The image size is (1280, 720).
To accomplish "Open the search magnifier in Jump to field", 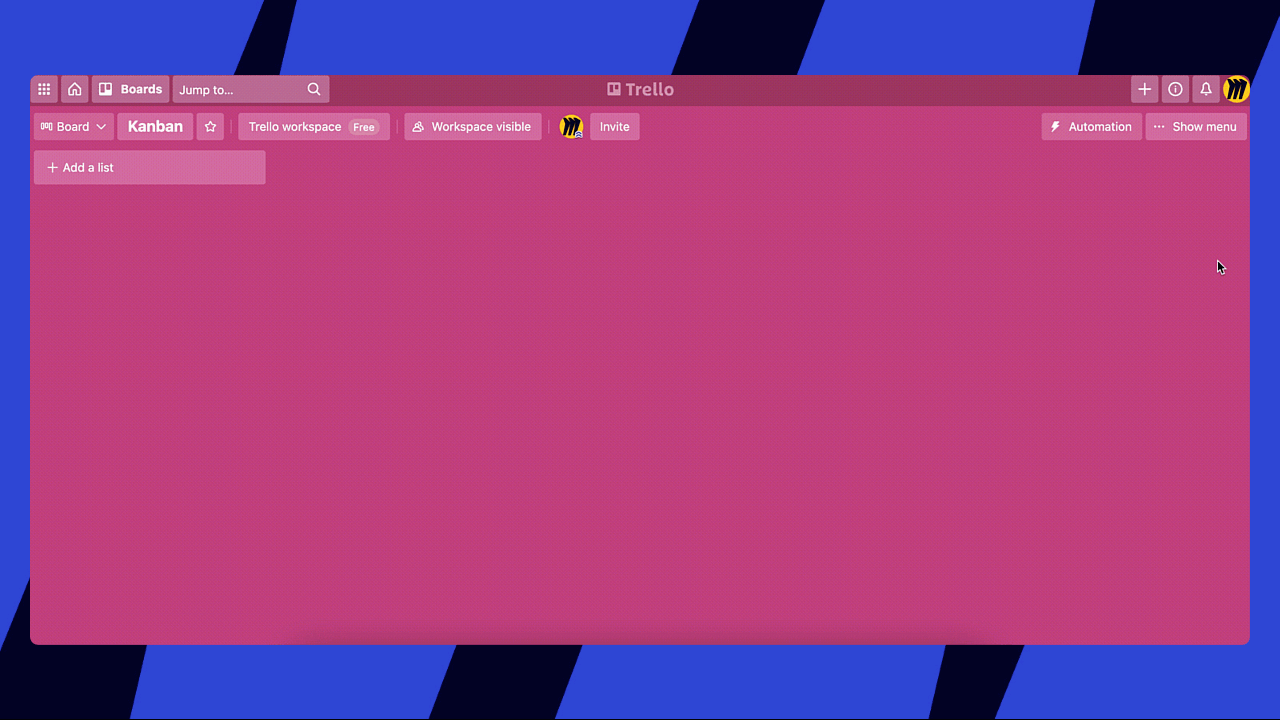I will tap(314, 89).
